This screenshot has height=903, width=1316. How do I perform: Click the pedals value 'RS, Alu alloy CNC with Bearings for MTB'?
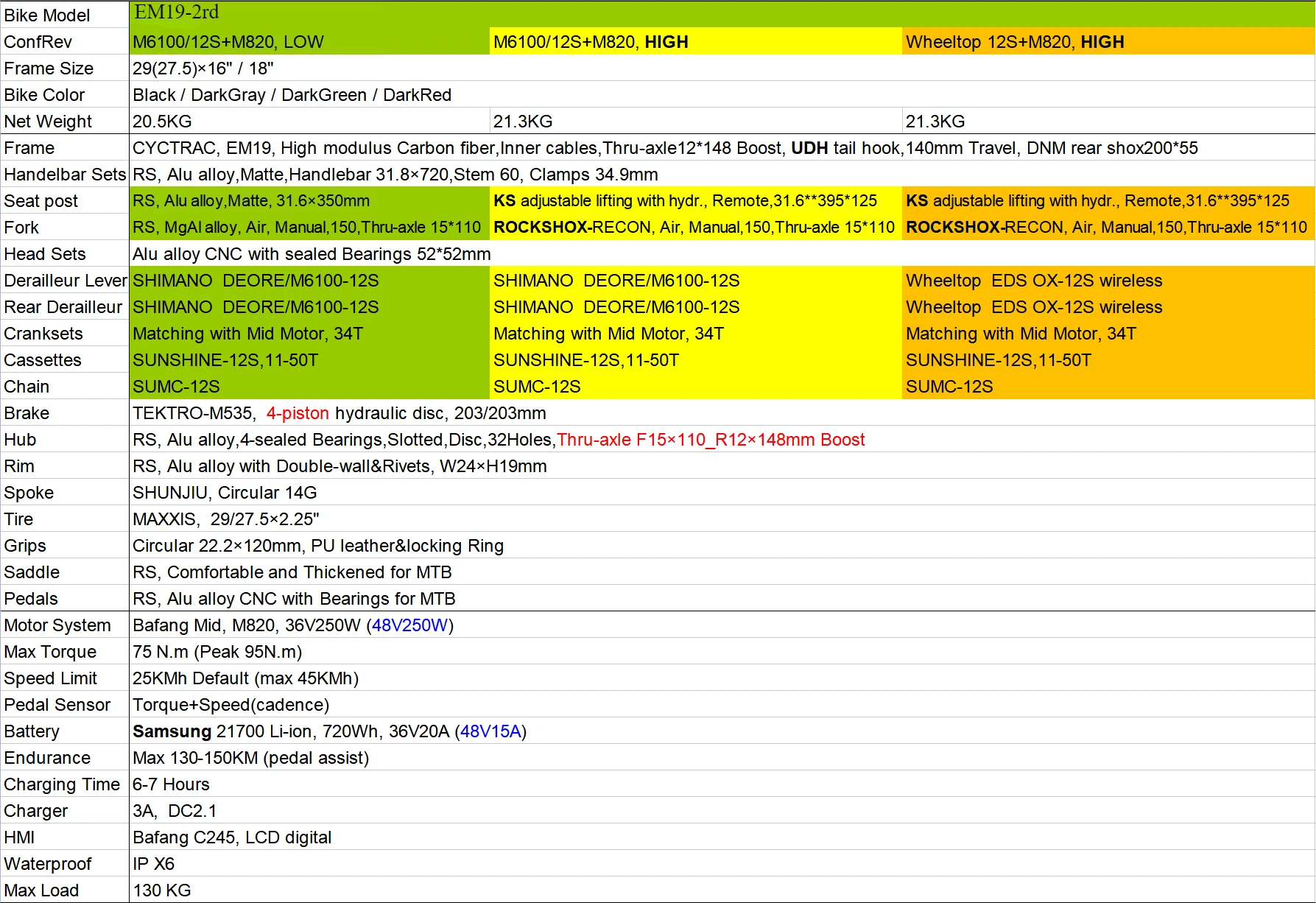(x=294, y=599)
